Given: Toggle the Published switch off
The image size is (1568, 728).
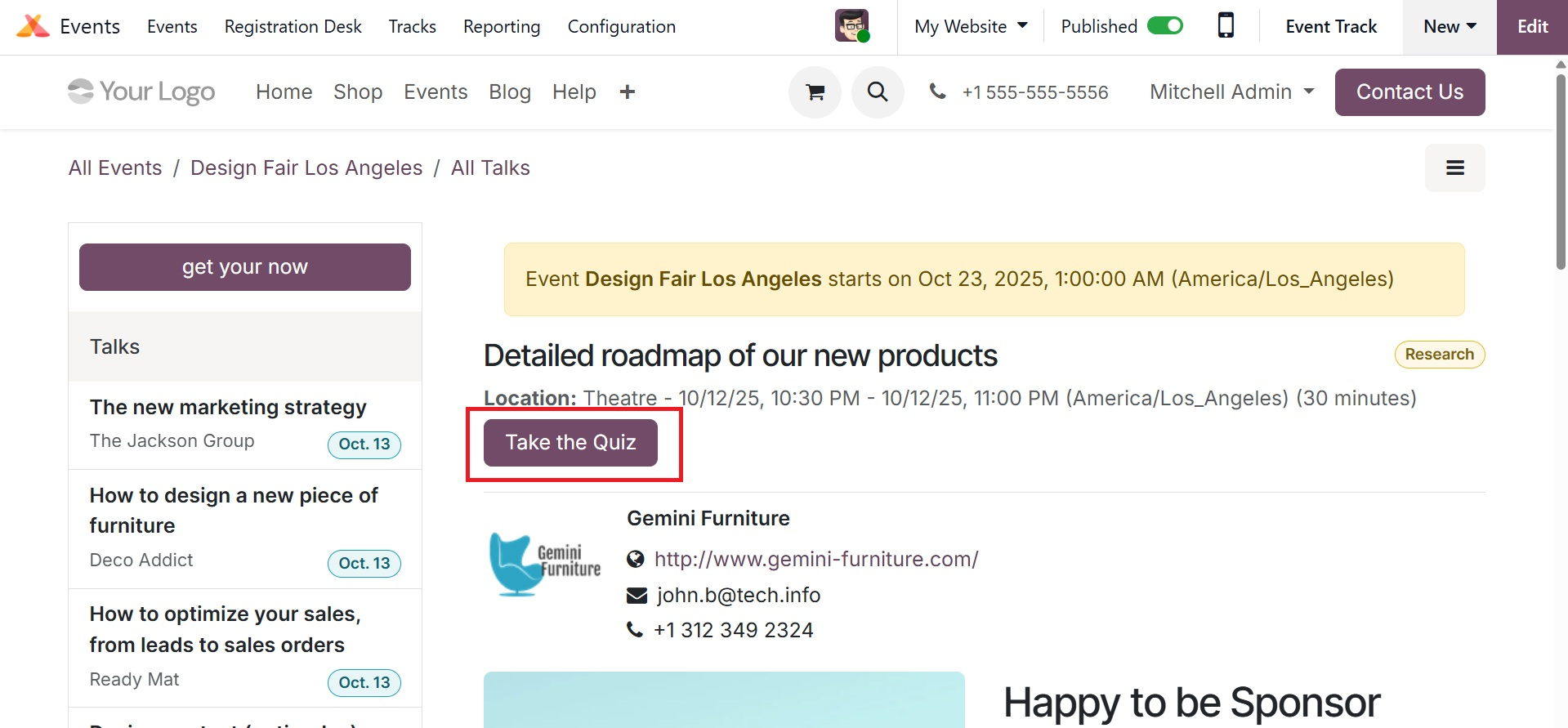Looking at the screenshot, I should tap(1164, 26).
